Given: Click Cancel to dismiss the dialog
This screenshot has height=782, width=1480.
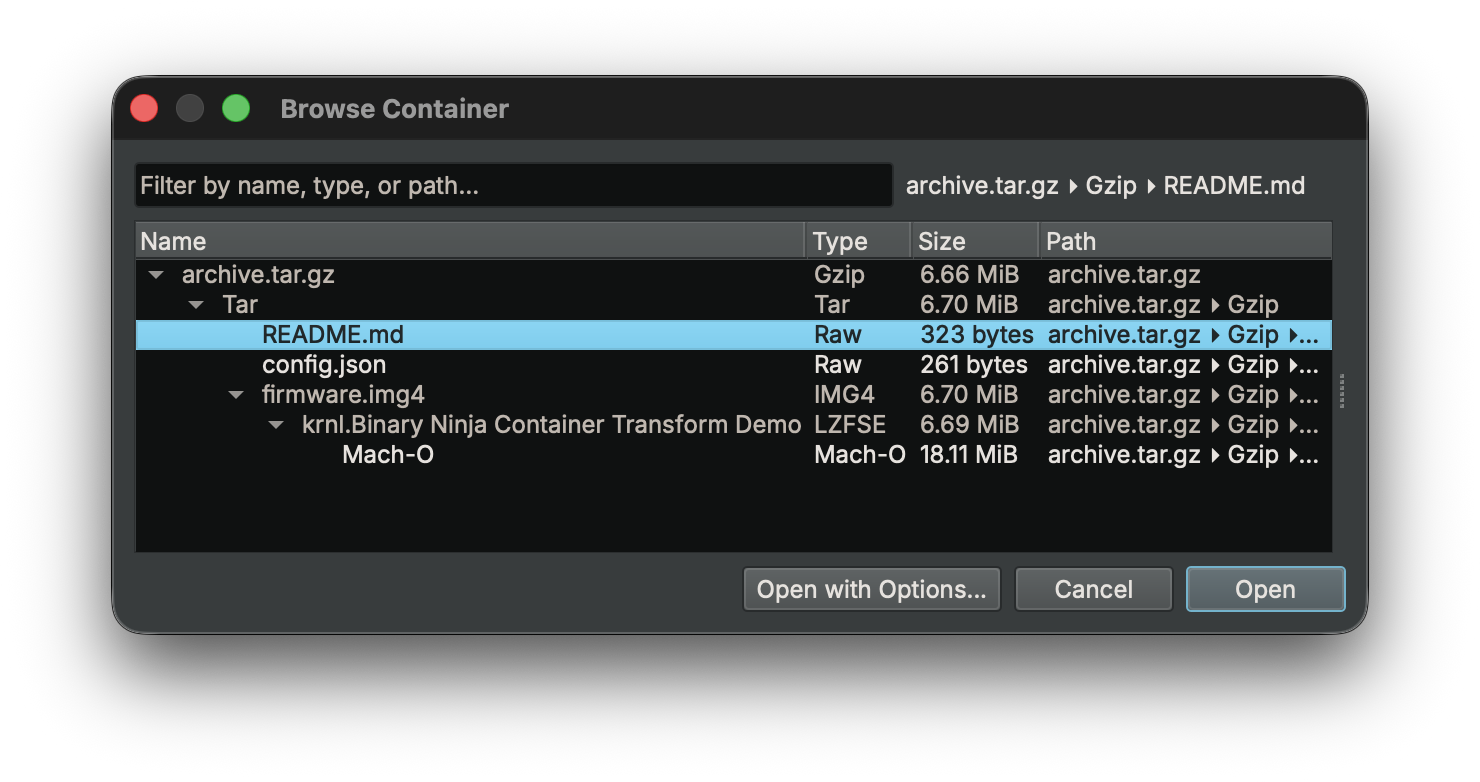Looking at the screenshot, I should pos(1093,589).
